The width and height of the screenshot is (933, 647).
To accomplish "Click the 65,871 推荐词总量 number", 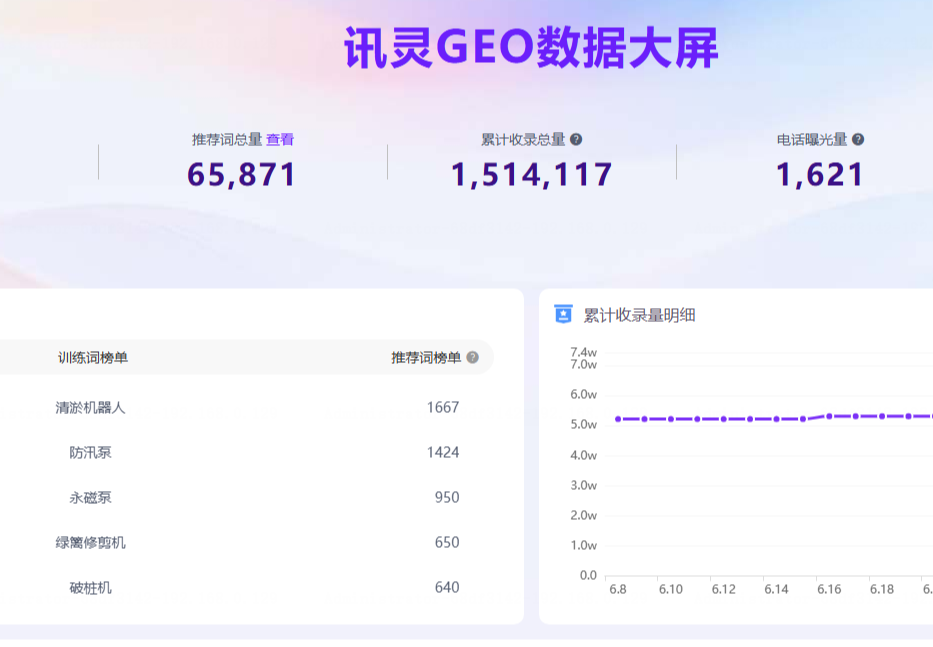I will pyautogui.click(x=241, y=175).
